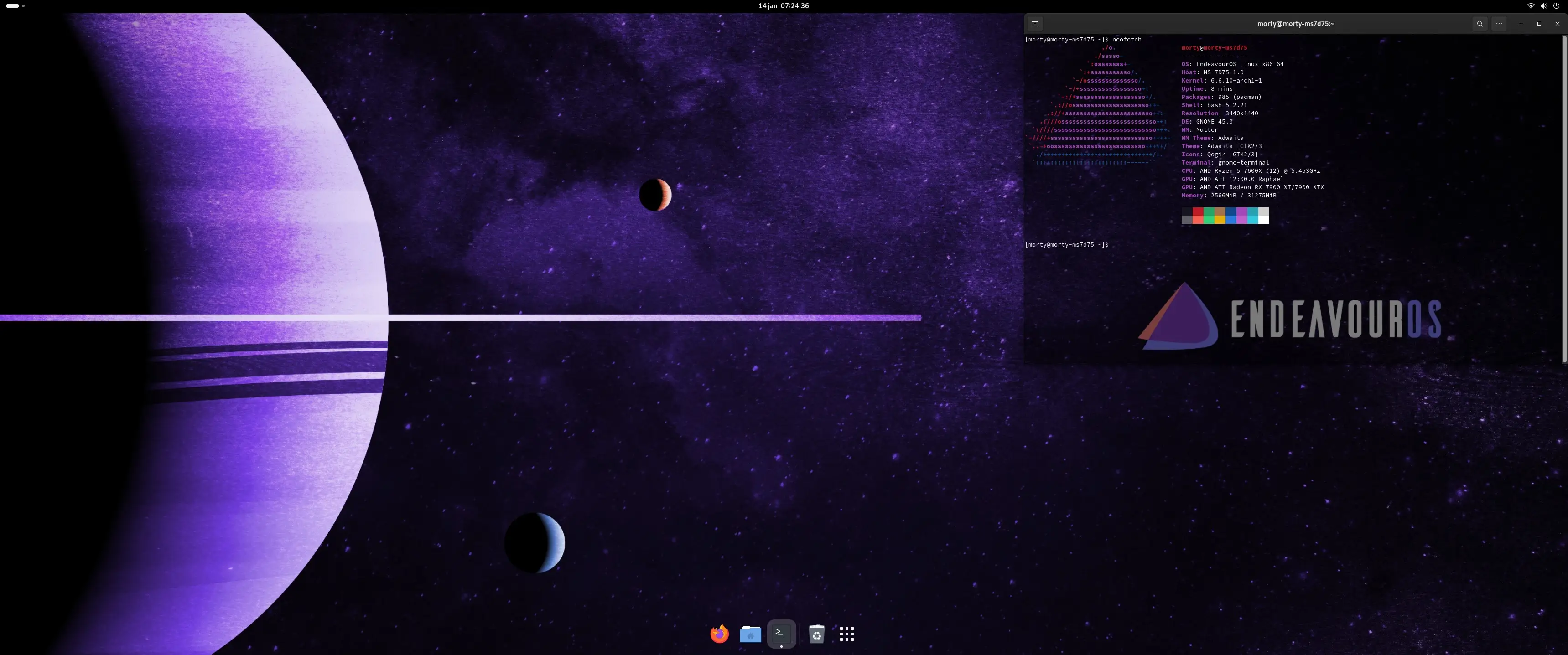
Task: Maximize the terminal window
Action: [x=1539, y=24]
